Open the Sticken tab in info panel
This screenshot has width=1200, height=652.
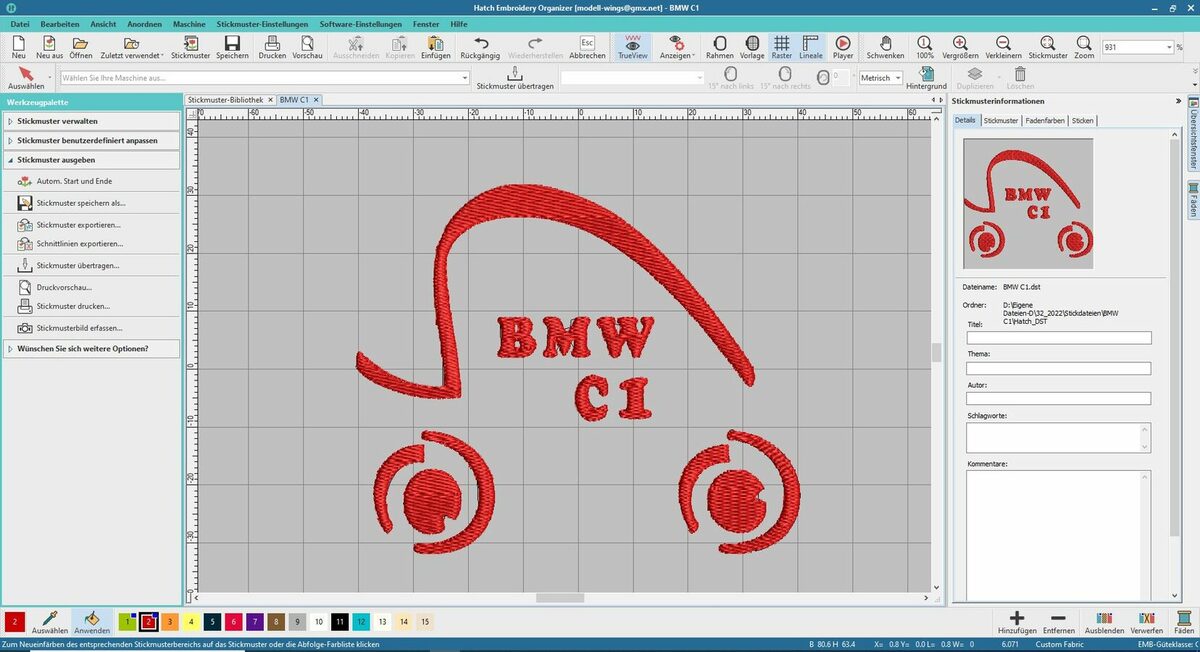click(x=1082, y=121)
